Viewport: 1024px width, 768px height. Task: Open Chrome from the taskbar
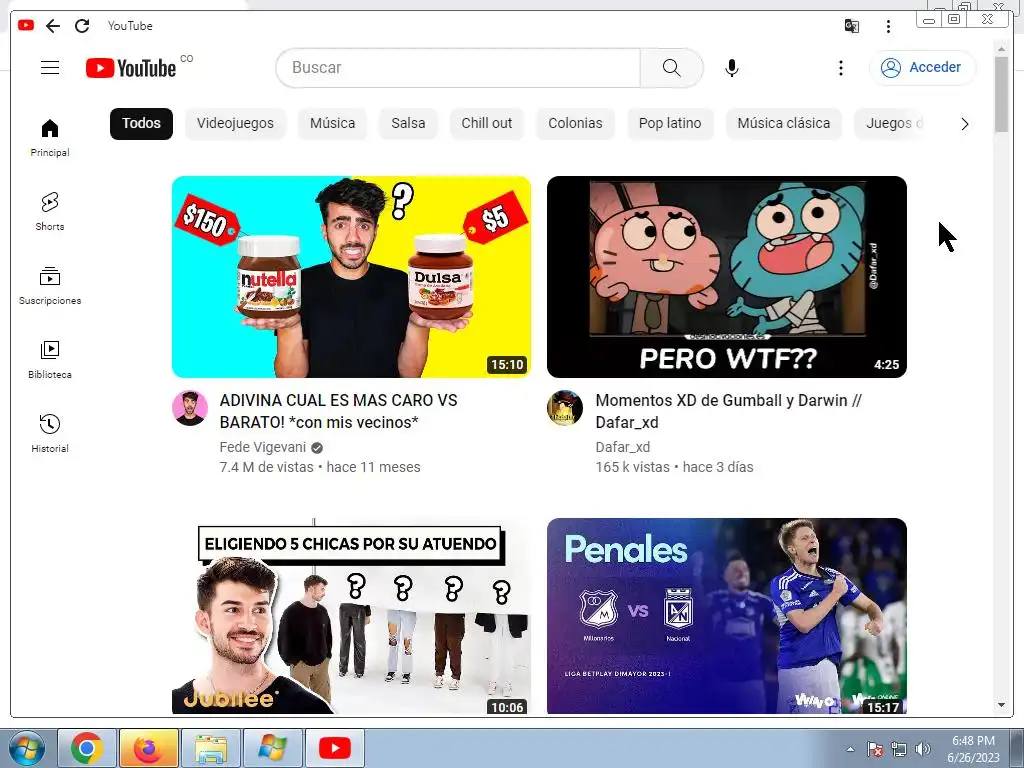pos(87,748)
